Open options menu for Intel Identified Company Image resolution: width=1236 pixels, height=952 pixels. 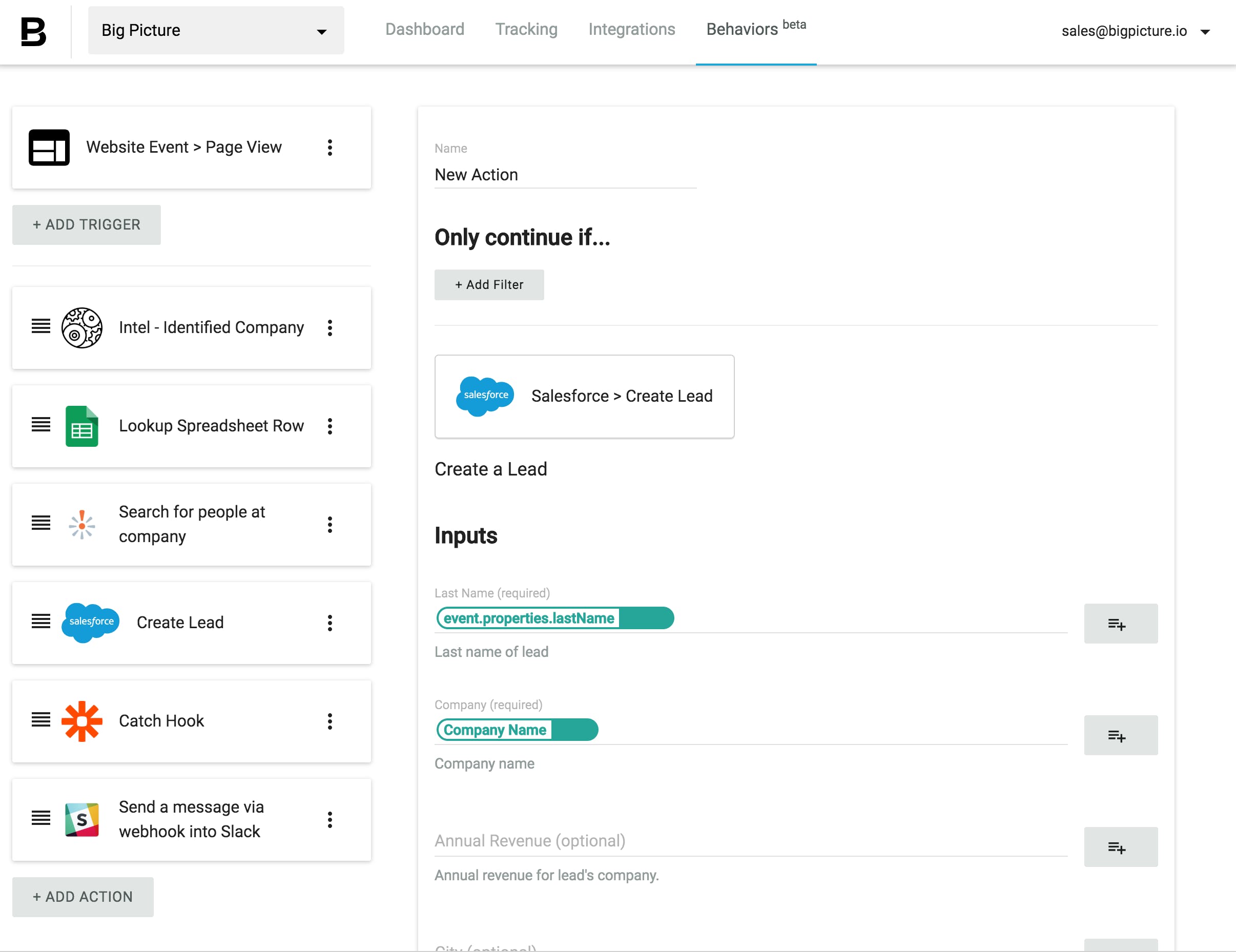(330, 328)
